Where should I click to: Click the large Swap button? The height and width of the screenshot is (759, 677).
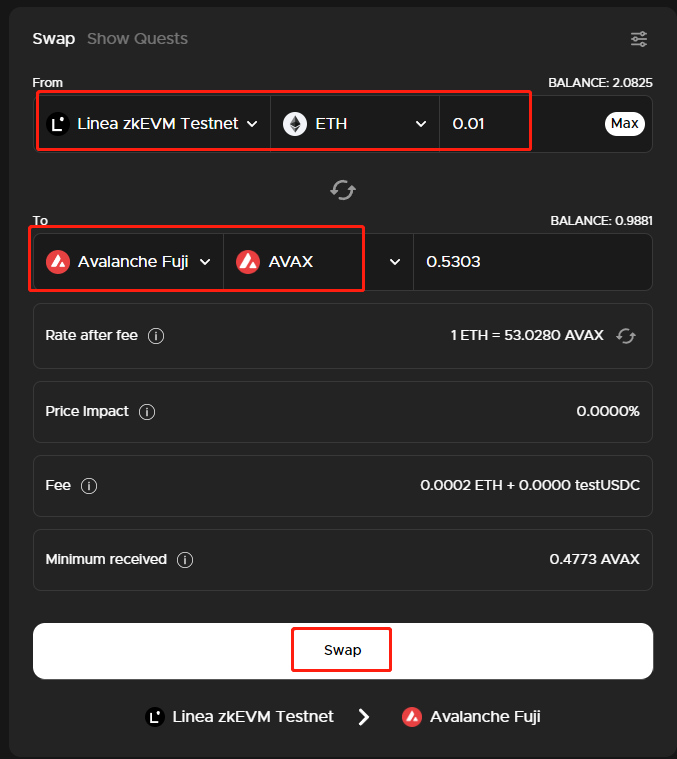tap(342, 651)
